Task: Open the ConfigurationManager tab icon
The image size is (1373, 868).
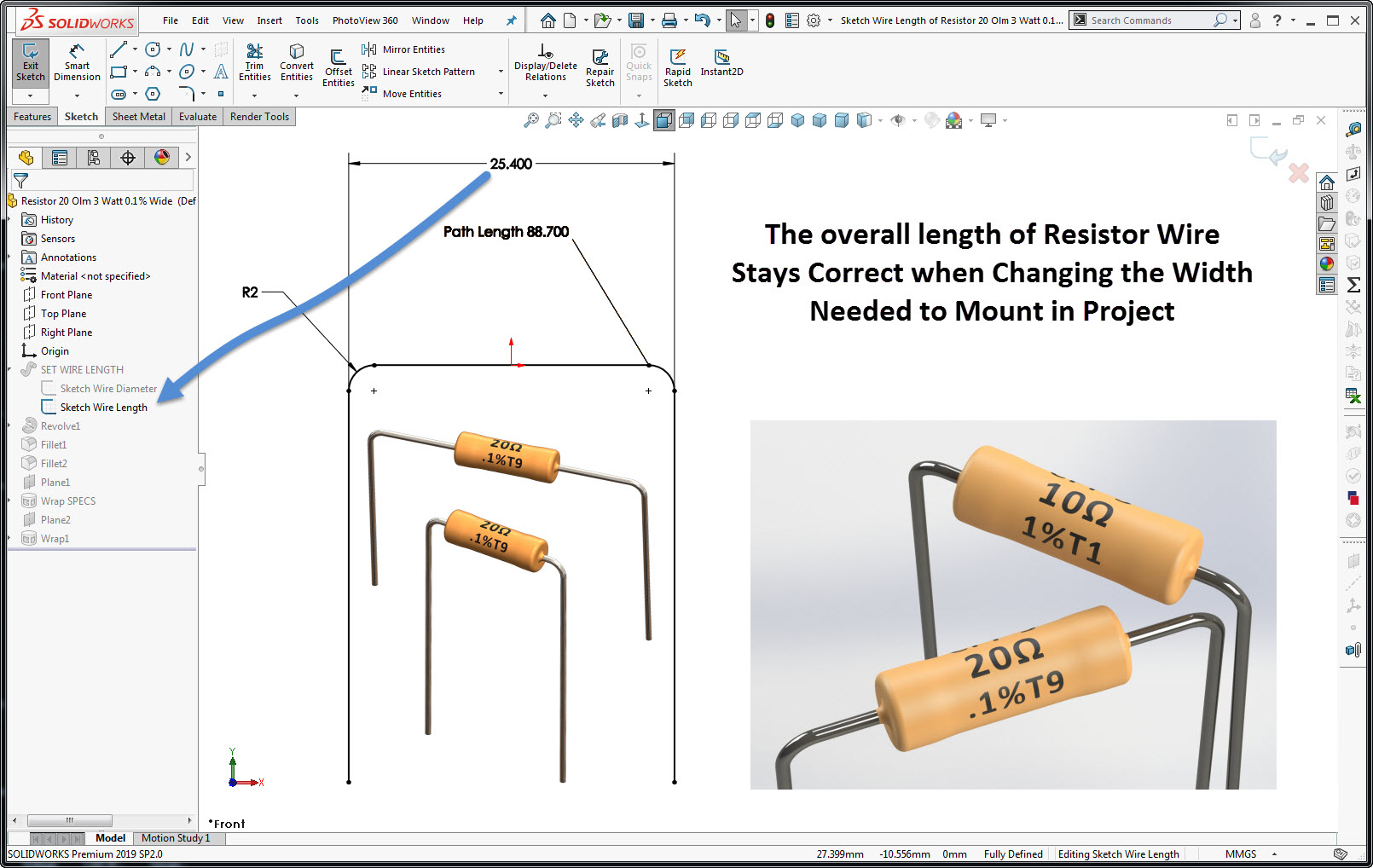Action: point(94,158)
